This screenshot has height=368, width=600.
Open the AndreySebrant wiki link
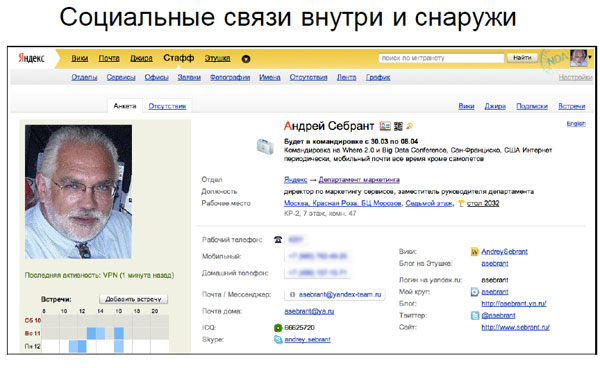pyautogui.click(x=504, y=251)
